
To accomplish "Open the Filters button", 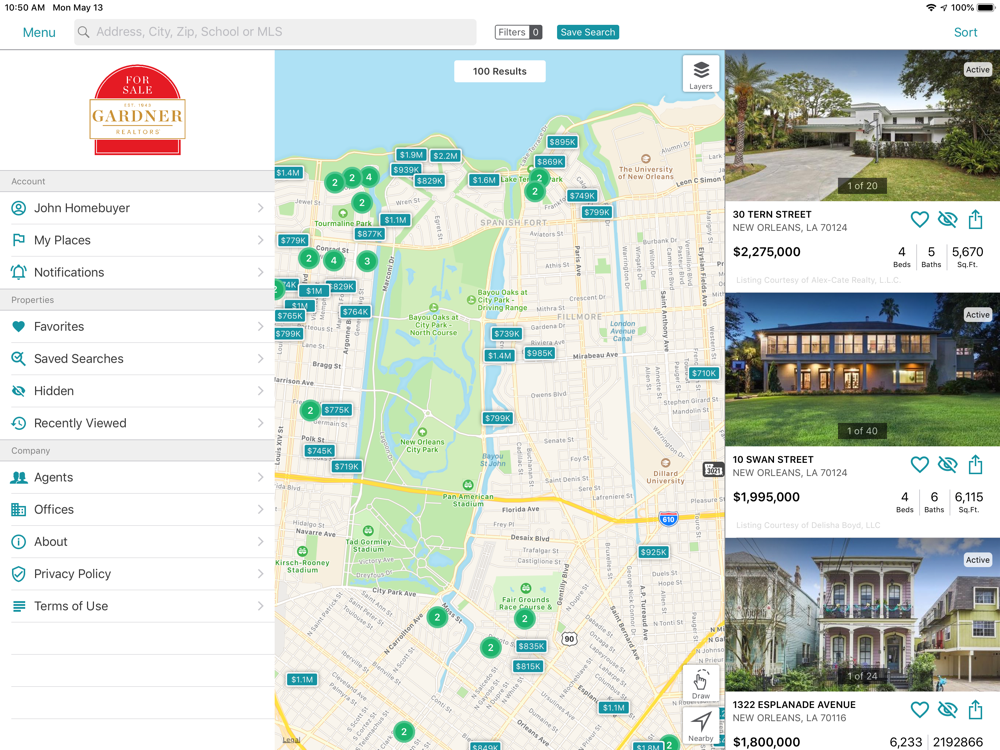I will pos(518,32).
